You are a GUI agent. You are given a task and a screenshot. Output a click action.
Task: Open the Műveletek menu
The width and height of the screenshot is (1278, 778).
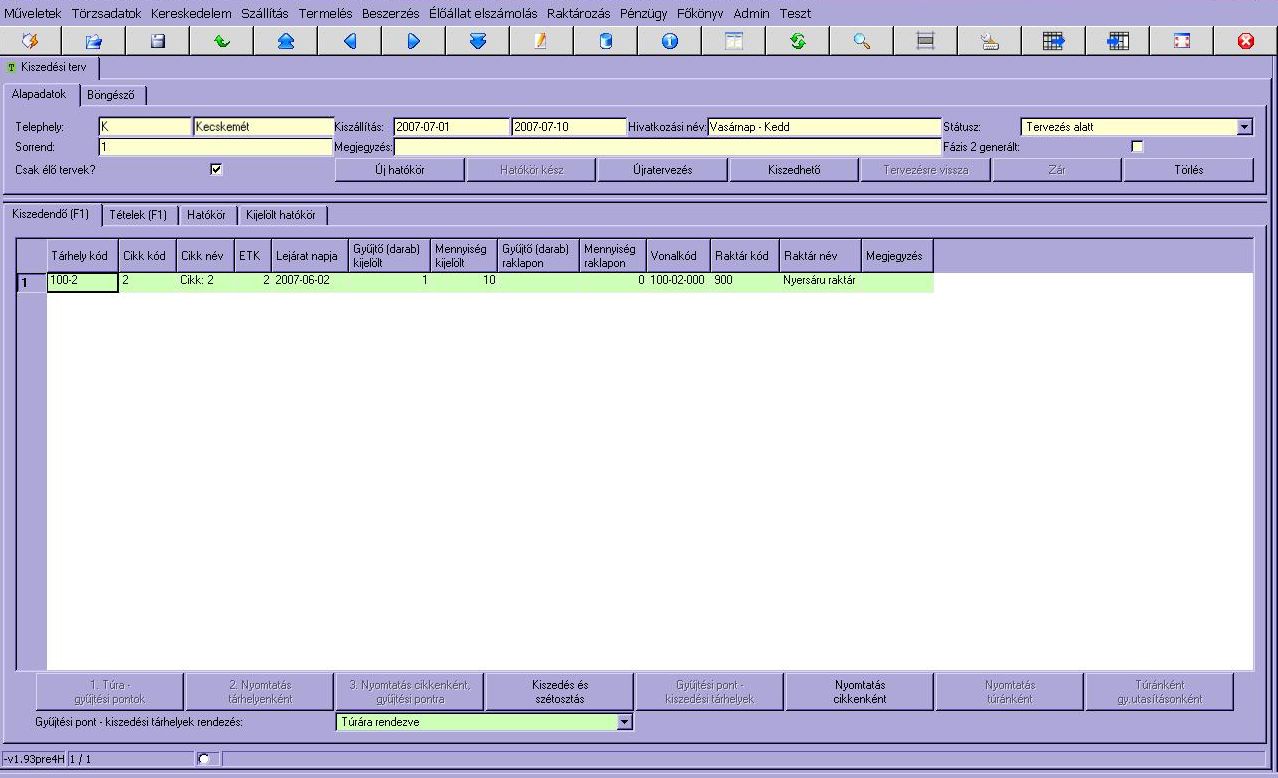33,14
